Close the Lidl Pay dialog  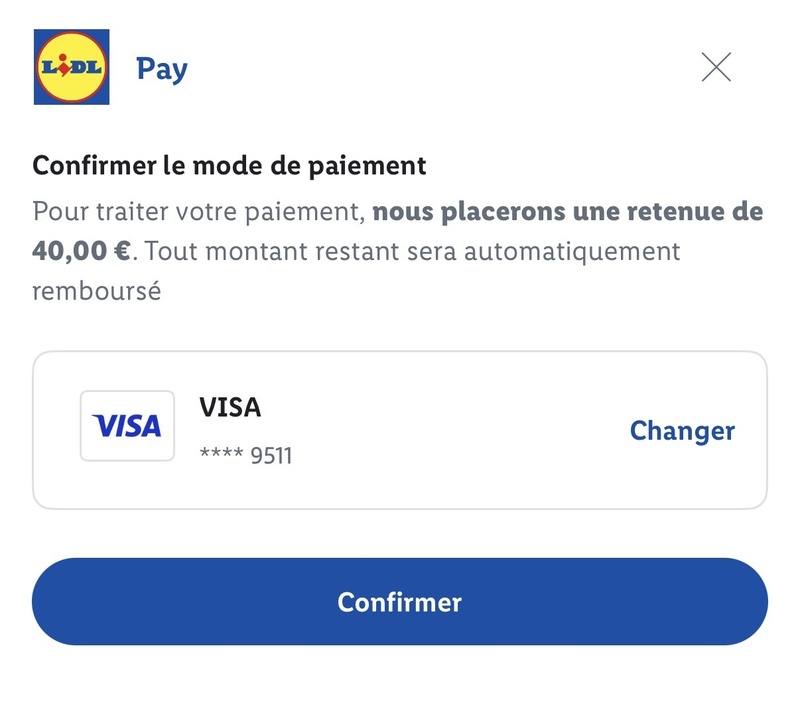(x=716, y=67)
